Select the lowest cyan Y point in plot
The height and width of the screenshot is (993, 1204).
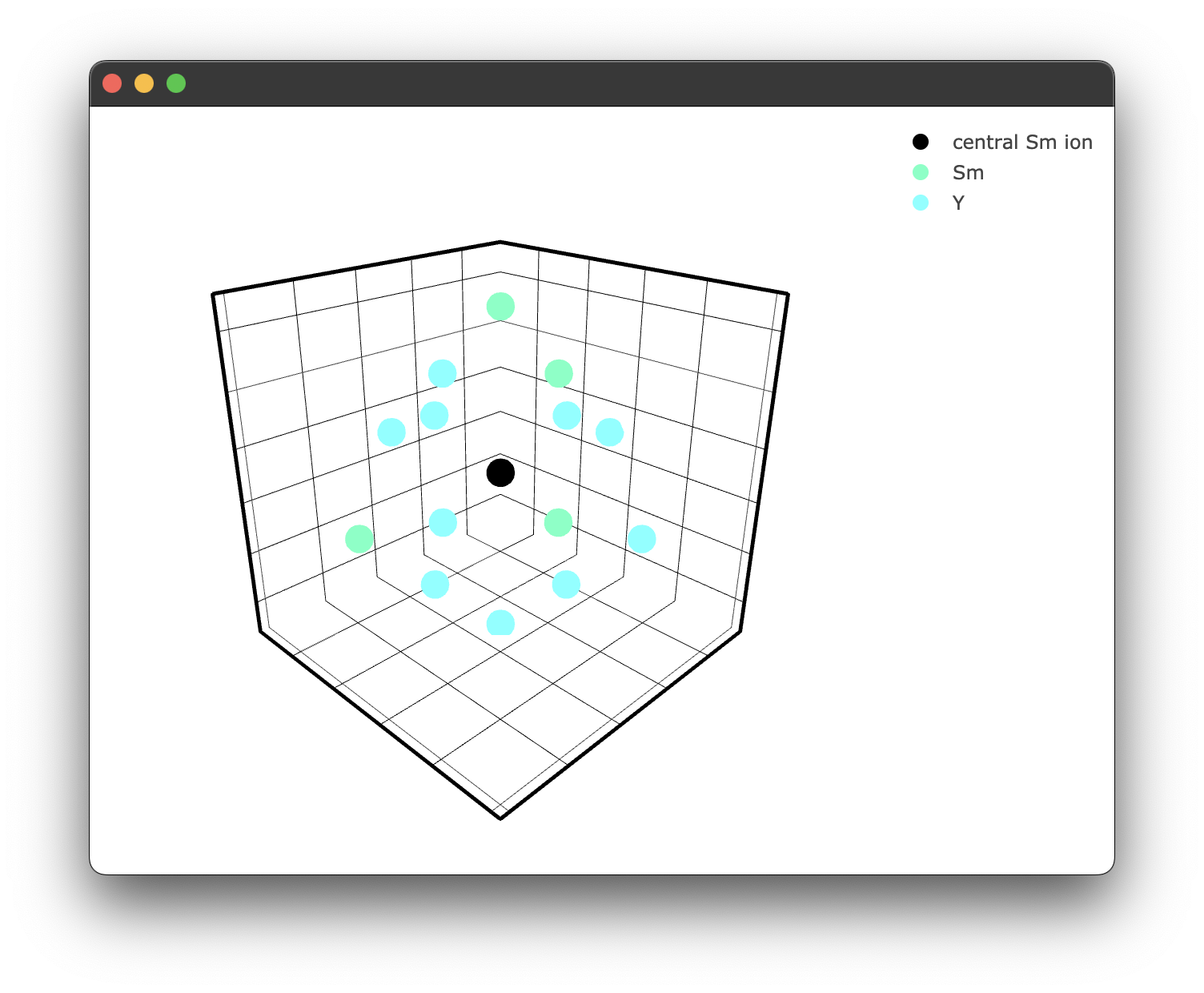[x=500, y=623]
